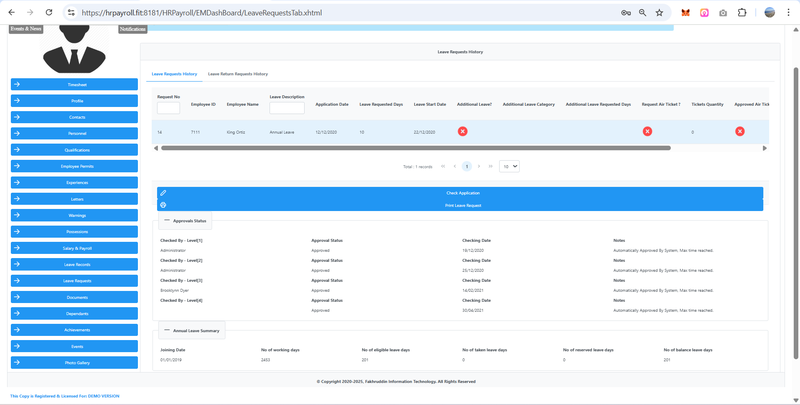800x405 pixels.
Task: Open Salary & Payroll sidebar item
Action: (74, 248)
